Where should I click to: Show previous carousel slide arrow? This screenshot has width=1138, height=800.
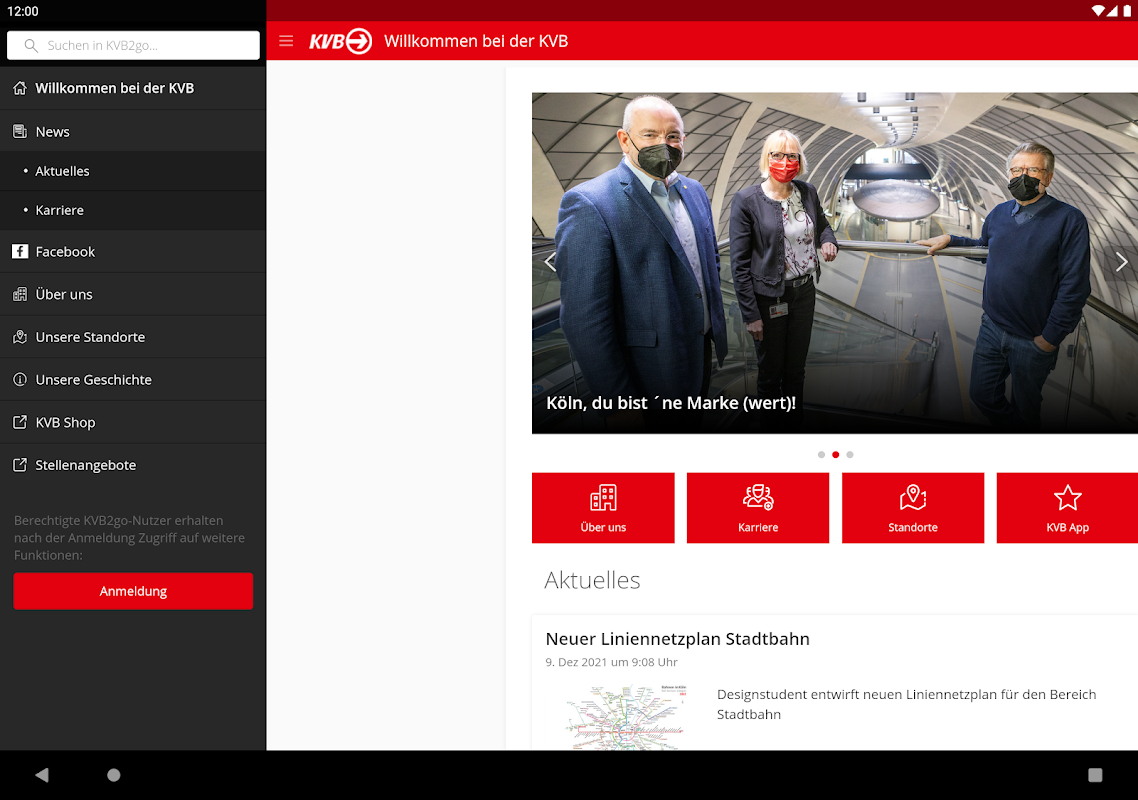[x=550, y=262]
